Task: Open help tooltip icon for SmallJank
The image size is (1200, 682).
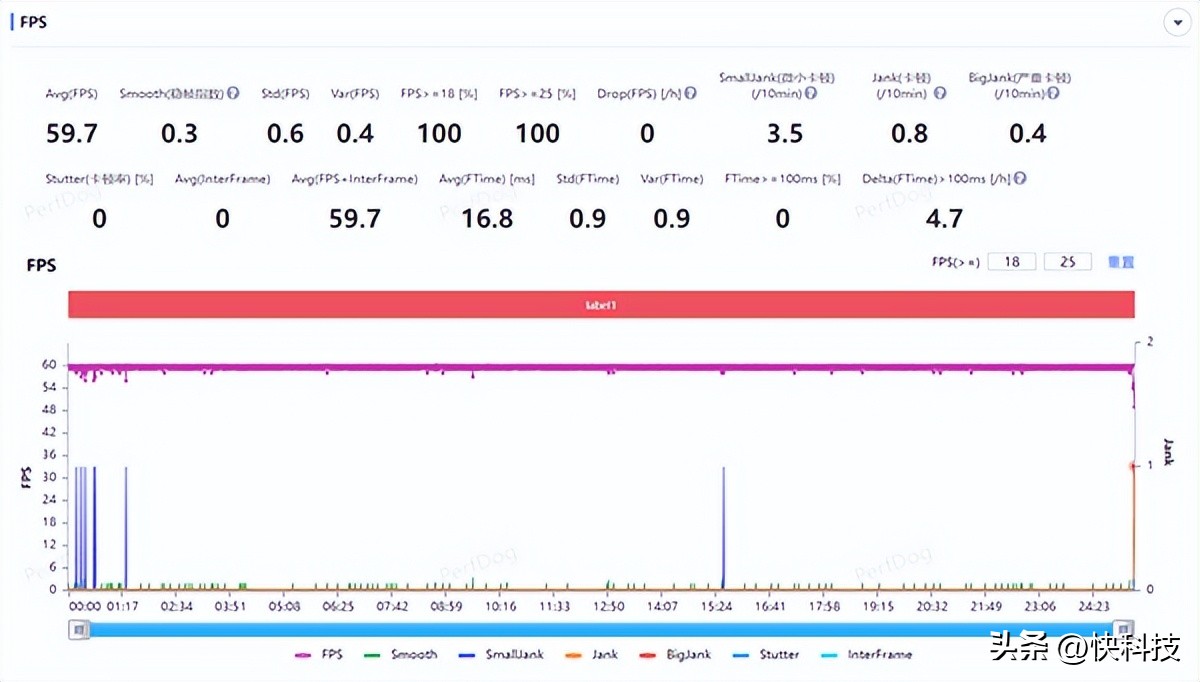Action: (811, 94)
